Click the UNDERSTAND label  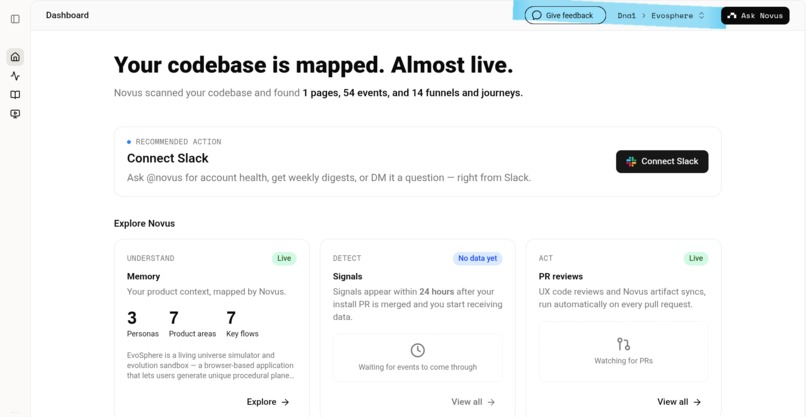(x=151, y=258)
